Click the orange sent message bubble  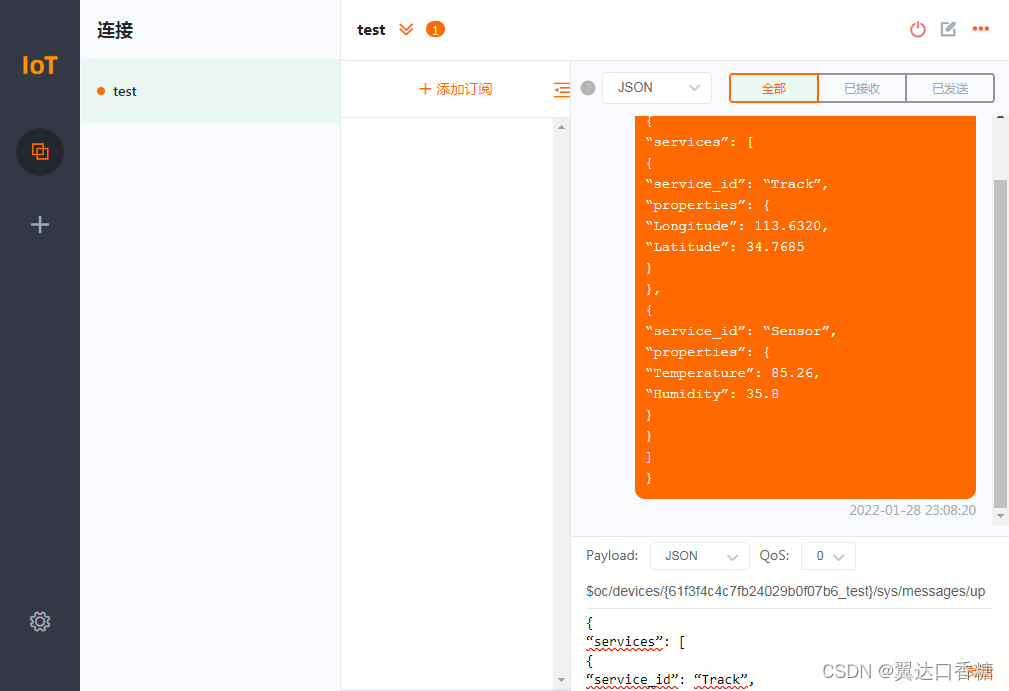pyautogui.click(x=805, y=308)
